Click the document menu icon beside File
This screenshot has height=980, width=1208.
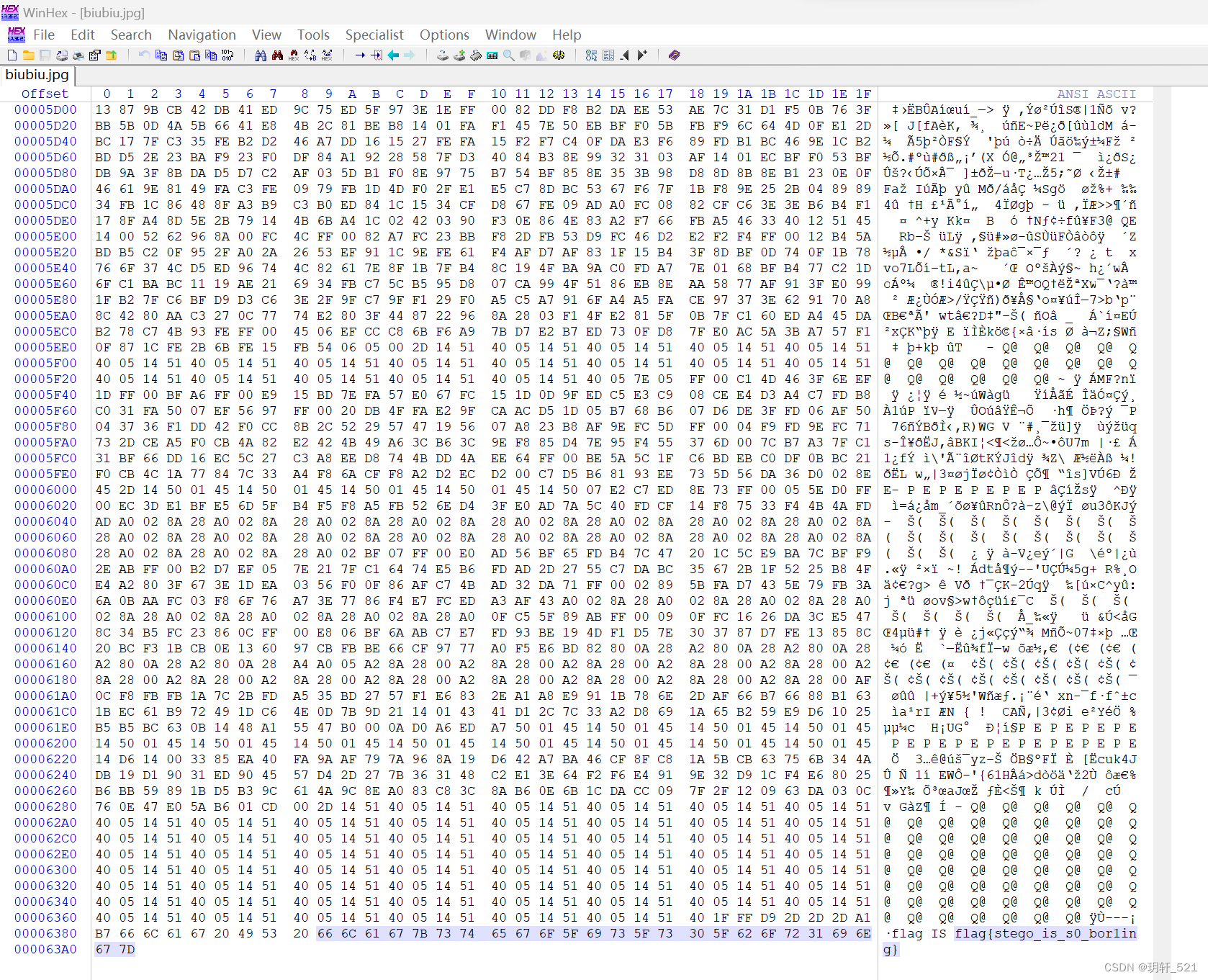click(x=16, y=35)
